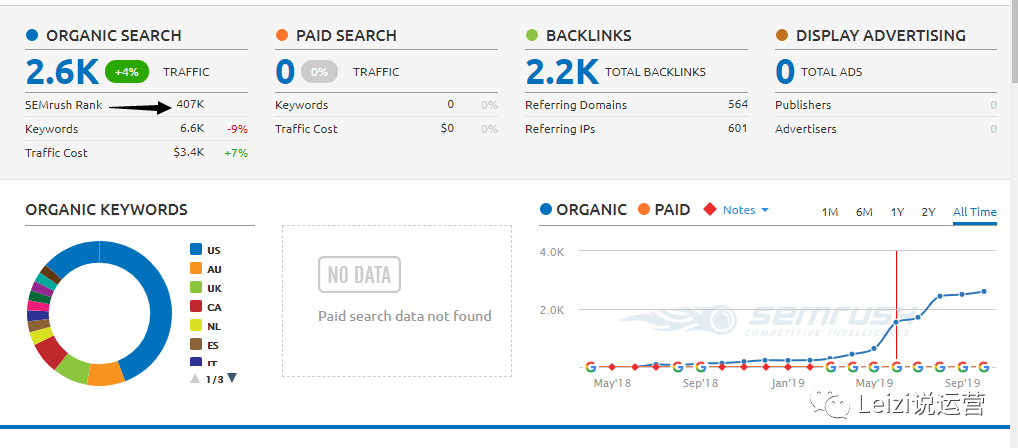Screen dimensions: 1018x448
Task: Select the large blue US segment of donut chart
Action: tap(159, 305)
